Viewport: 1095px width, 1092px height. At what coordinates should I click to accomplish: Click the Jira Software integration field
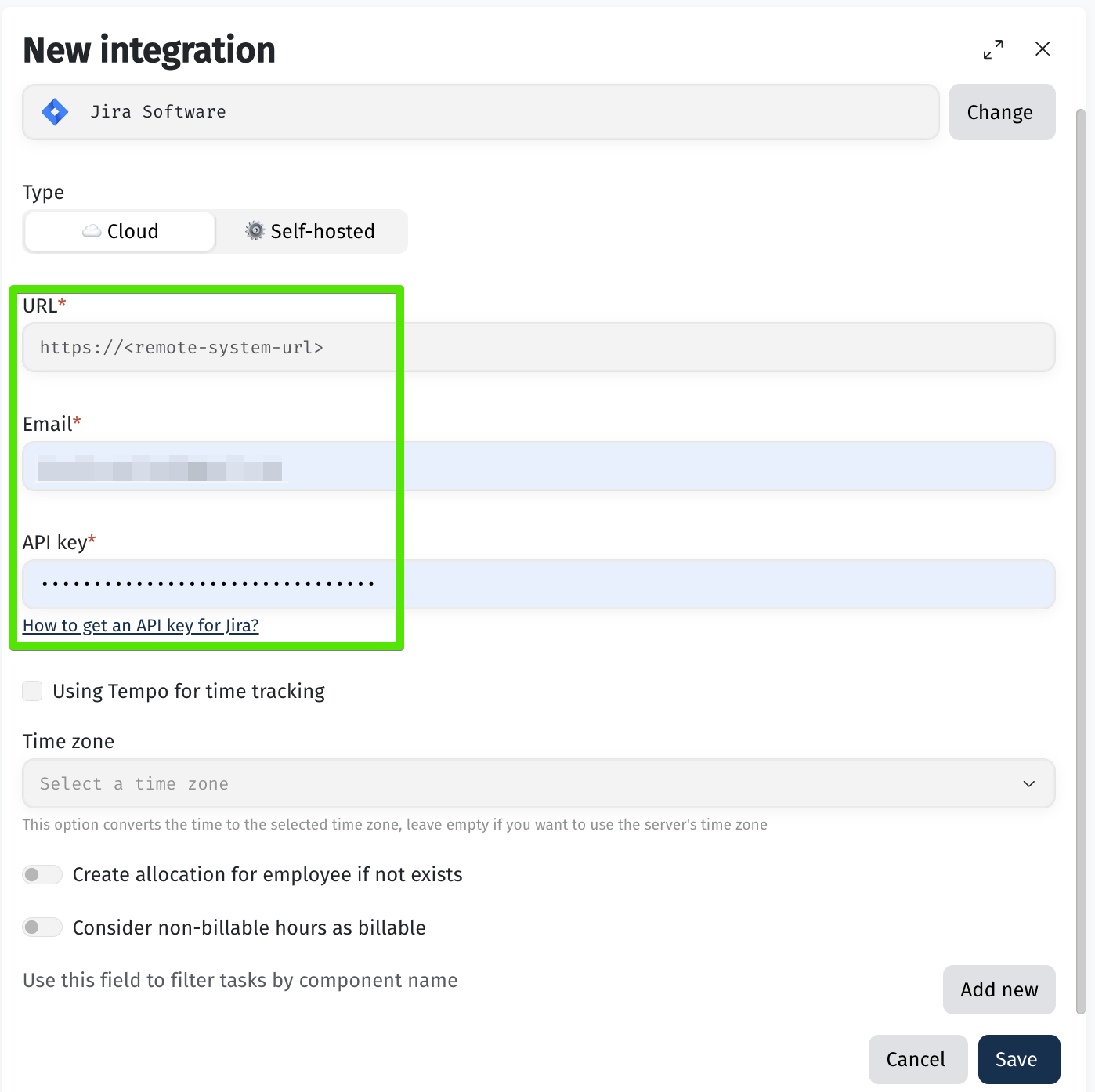pyautogui.click(x=481, y=112)
